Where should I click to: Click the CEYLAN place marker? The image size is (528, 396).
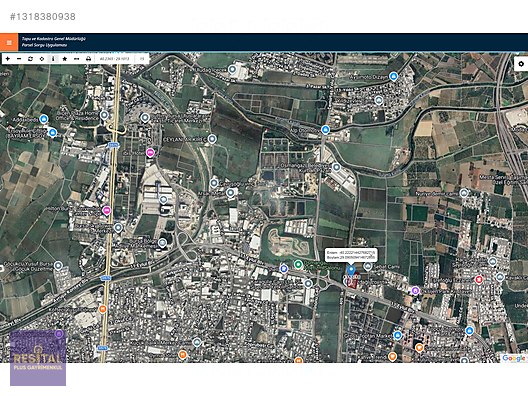point(212,139)
